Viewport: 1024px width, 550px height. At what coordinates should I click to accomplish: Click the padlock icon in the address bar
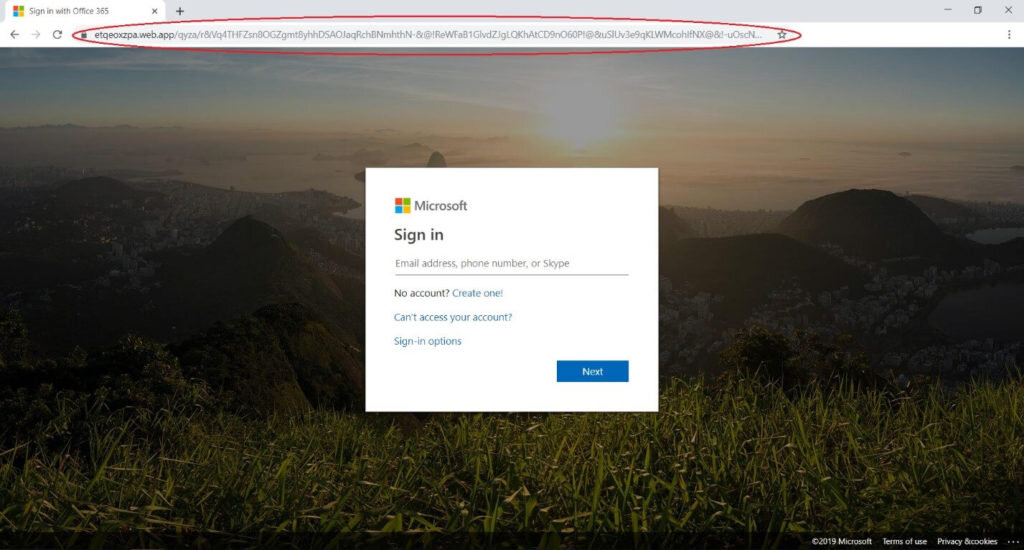pos(84,35)
